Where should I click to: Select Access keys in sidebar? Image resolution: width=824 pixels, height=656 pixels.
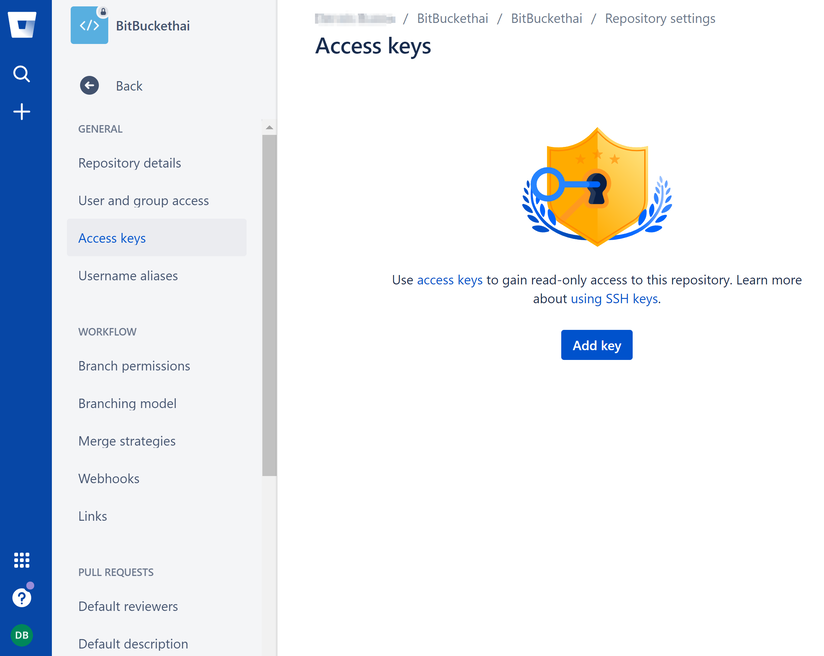click(157, 238)
